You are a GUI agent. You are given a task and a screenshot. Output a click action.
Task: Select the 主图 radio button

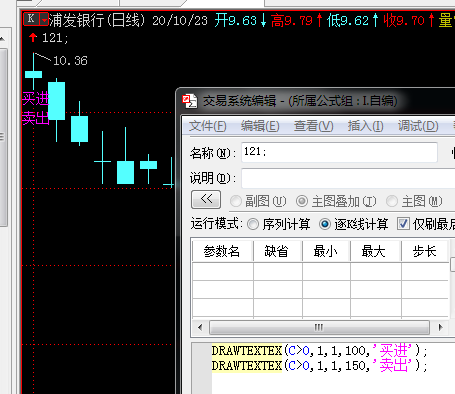tap(392, 201)
